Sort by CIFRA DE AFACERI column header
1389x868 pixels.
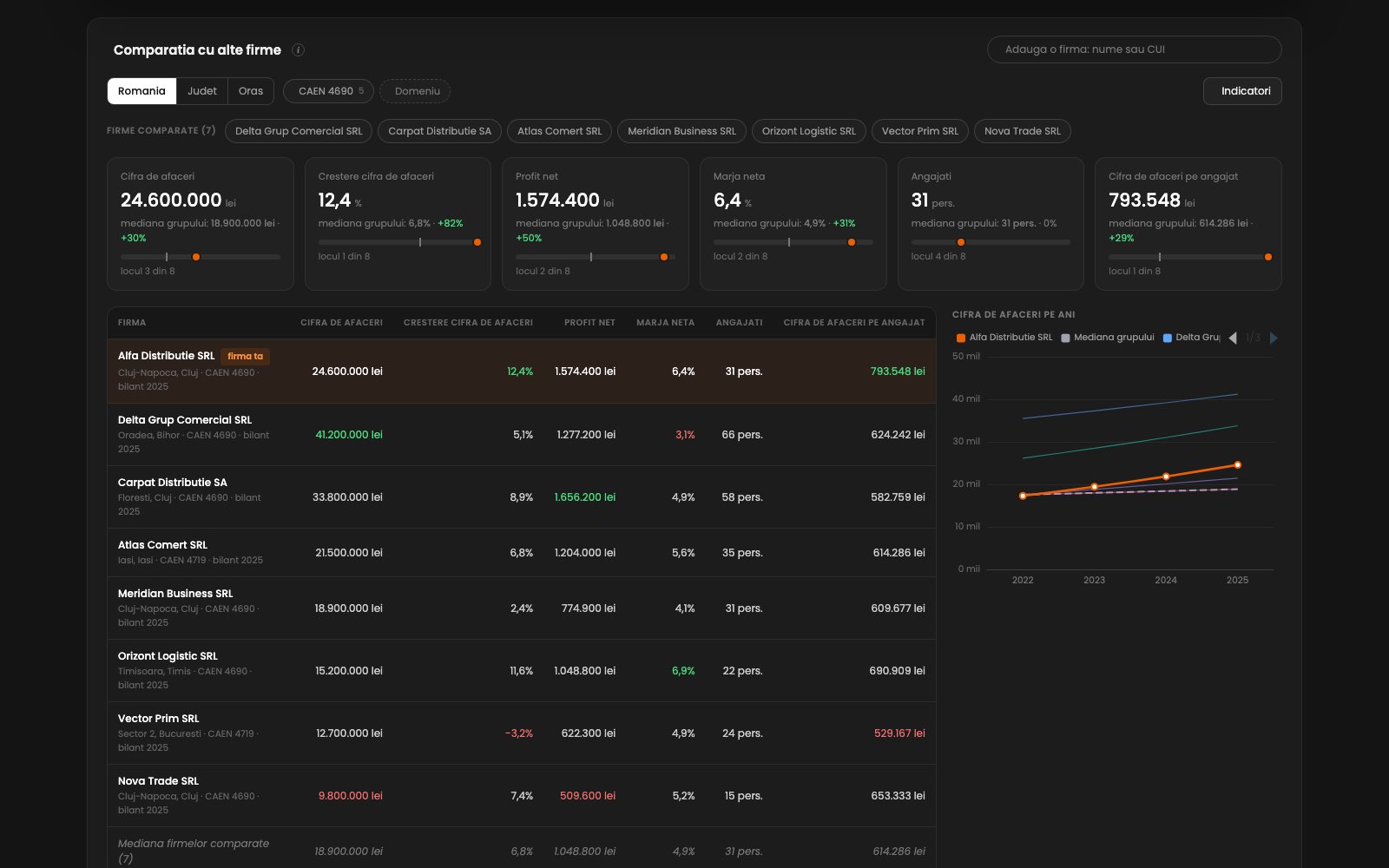pyautogui.click(x=341, y=323)
